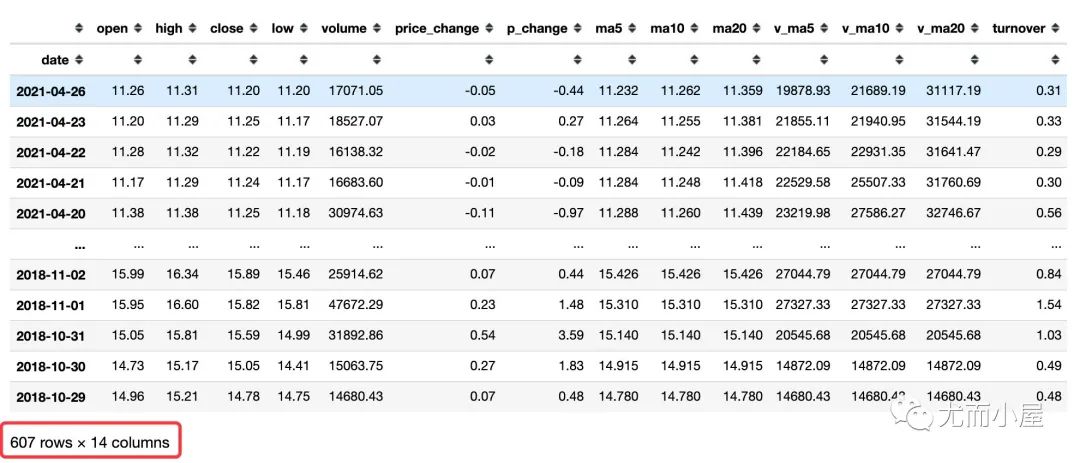Select the 2021-04-26 row label
The width and height of the screenshot is (1080, 463).
[50, 91]
